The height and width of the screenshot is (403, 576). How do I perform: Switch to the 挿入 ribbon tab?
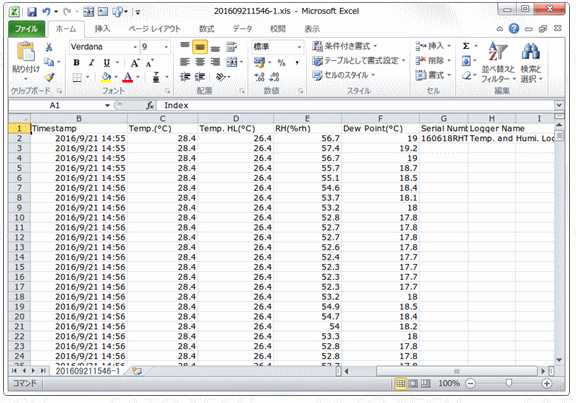pos(102,29)
